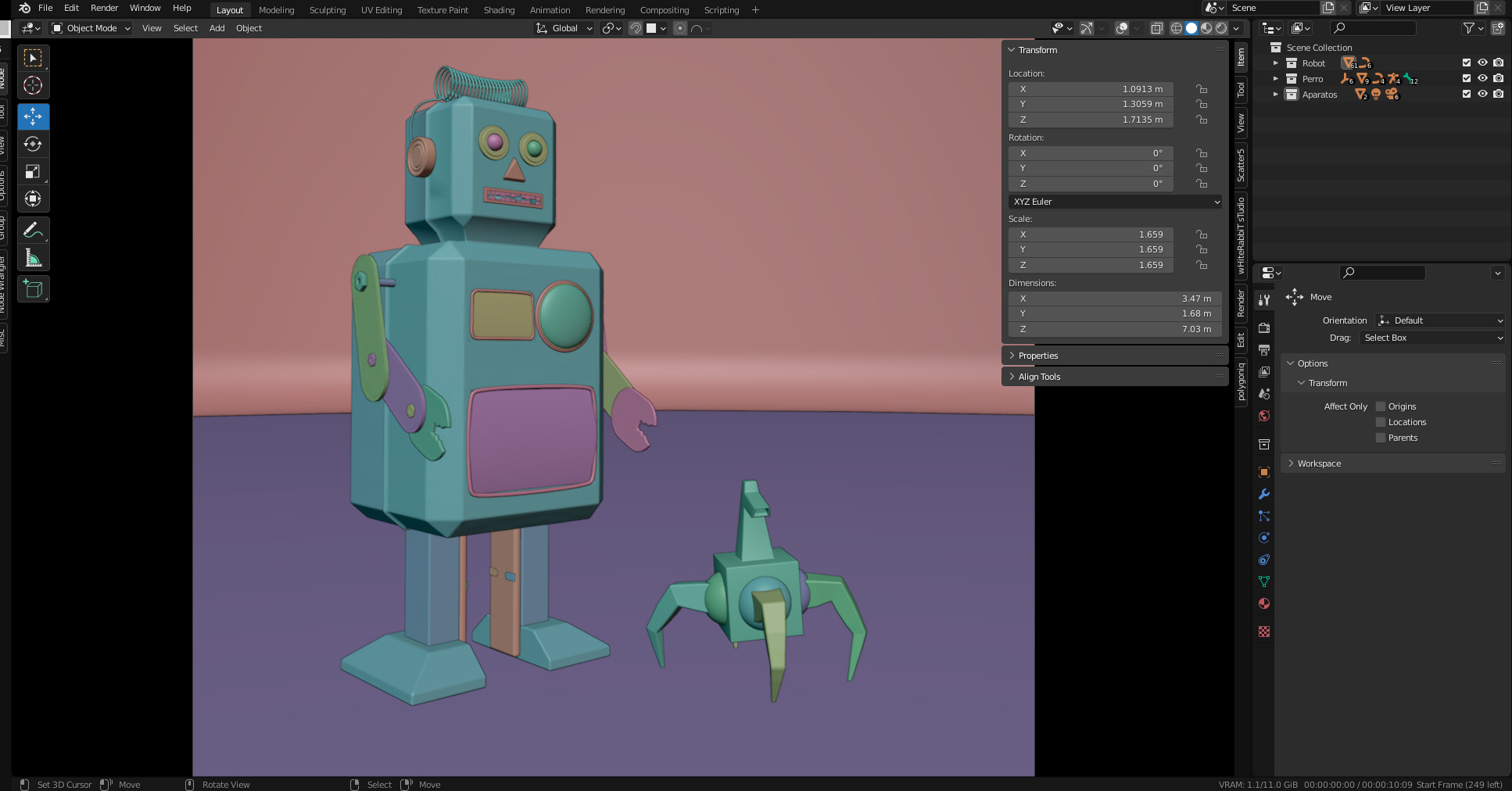Open the Object Constraints tab
Image resolution: width=1512 pixels, height=791 pixels.
click(1264, 560)
